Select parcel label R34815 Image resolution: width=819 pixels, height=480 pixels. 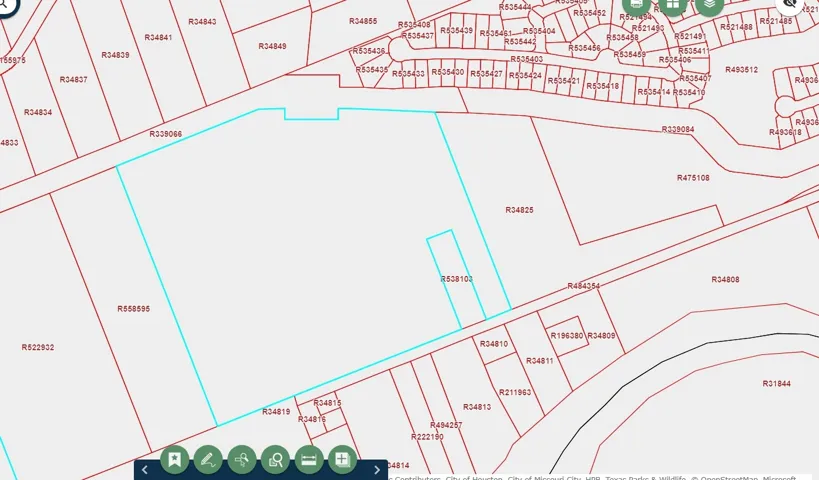click(327, 403)
